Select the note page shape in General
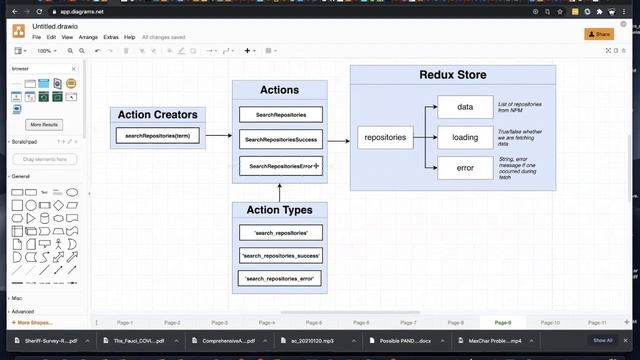 click(x=17, y=244)
